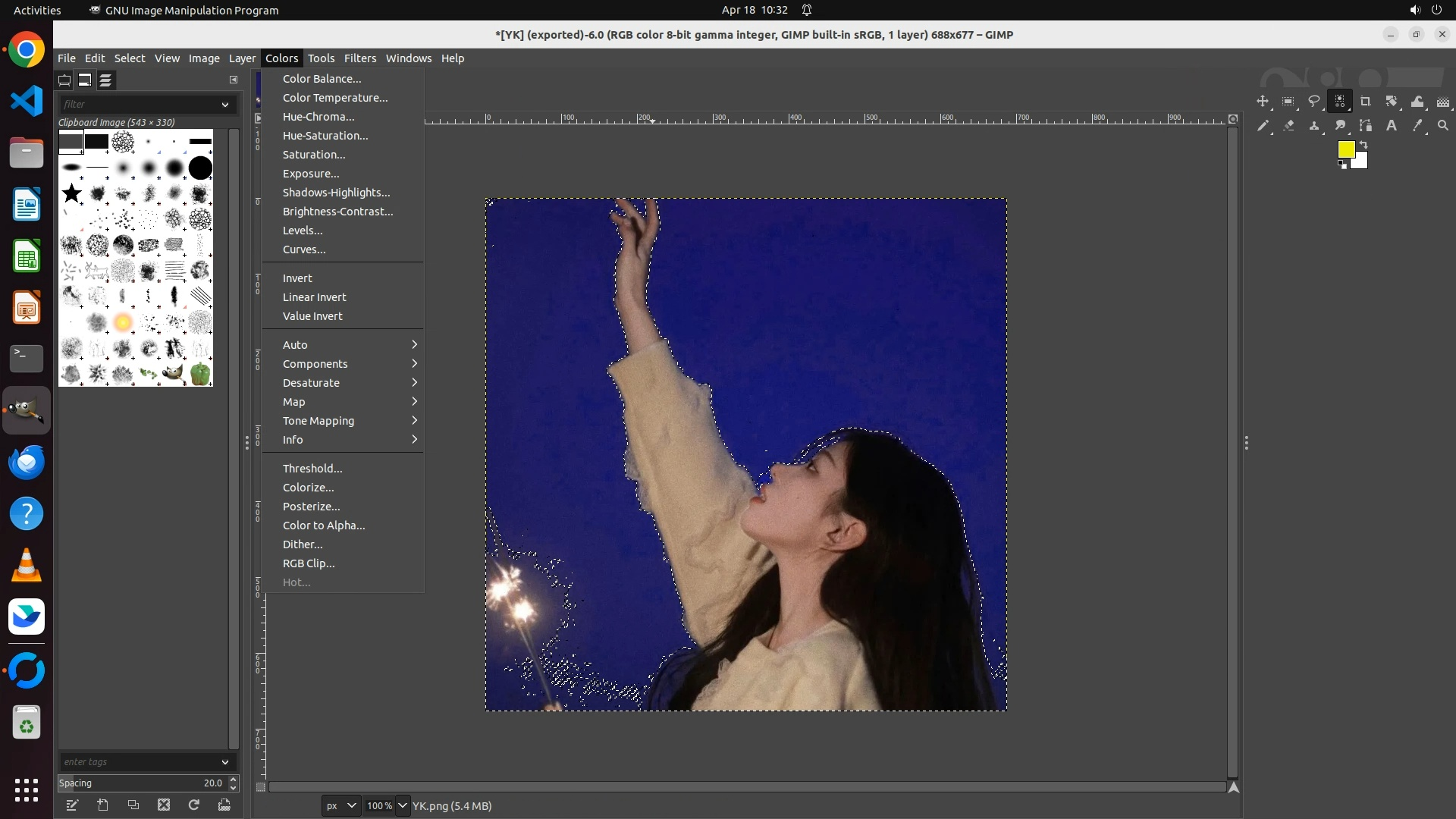Click the Duplicate brush icon
Image resolution: width=1456 pixels, height=819 pixels.
pos(133,805)
